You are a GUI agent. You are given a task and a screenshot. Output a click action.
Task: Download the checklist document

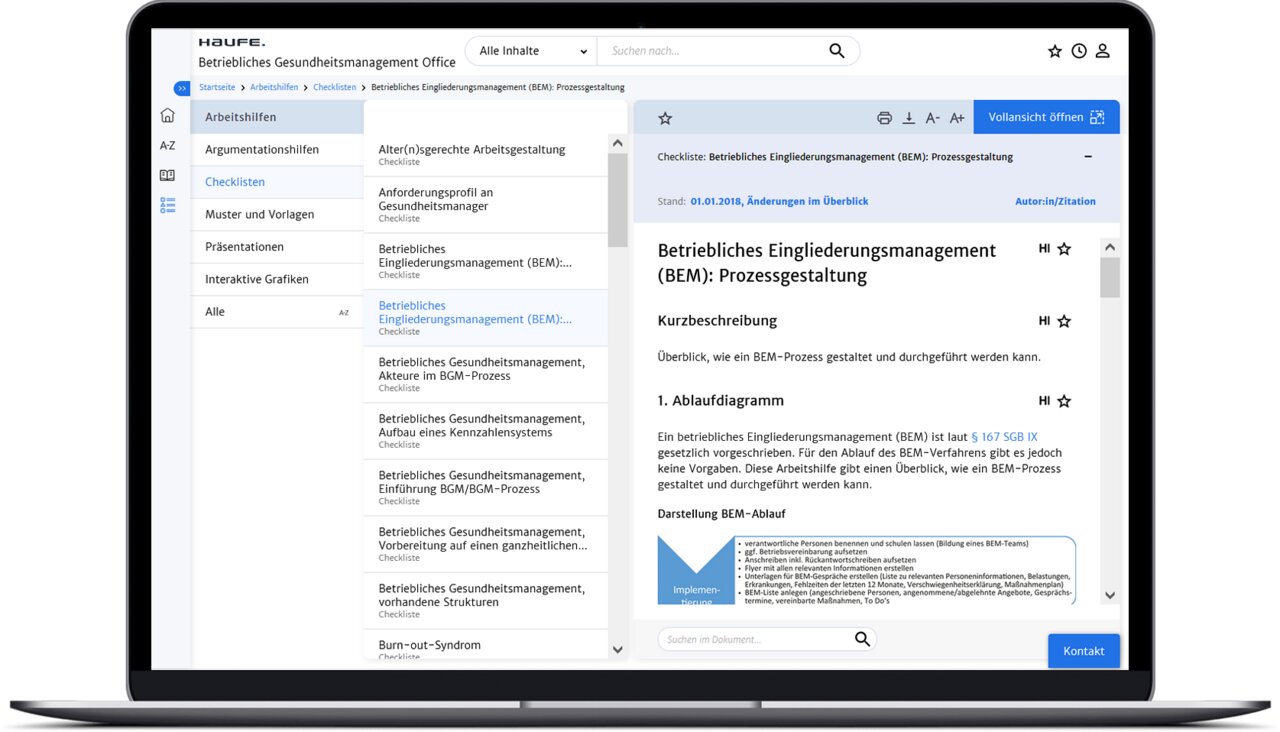908,118
